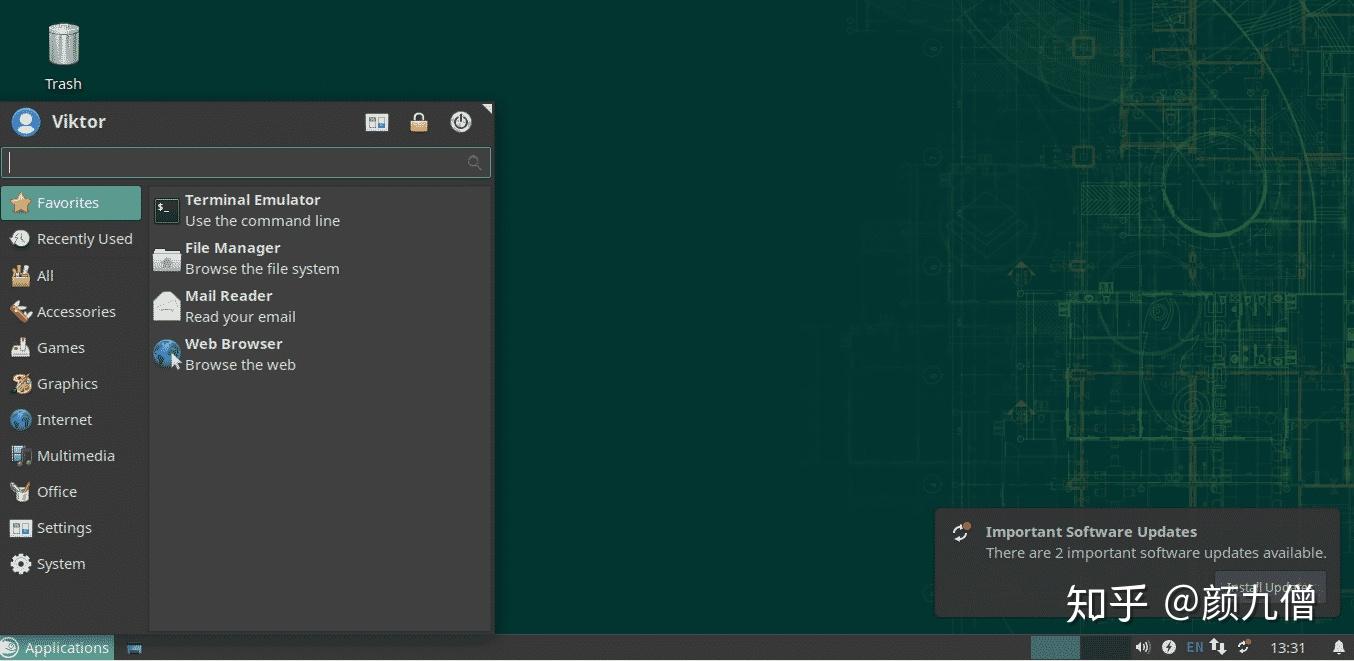Click the application search field

point(240,162)
